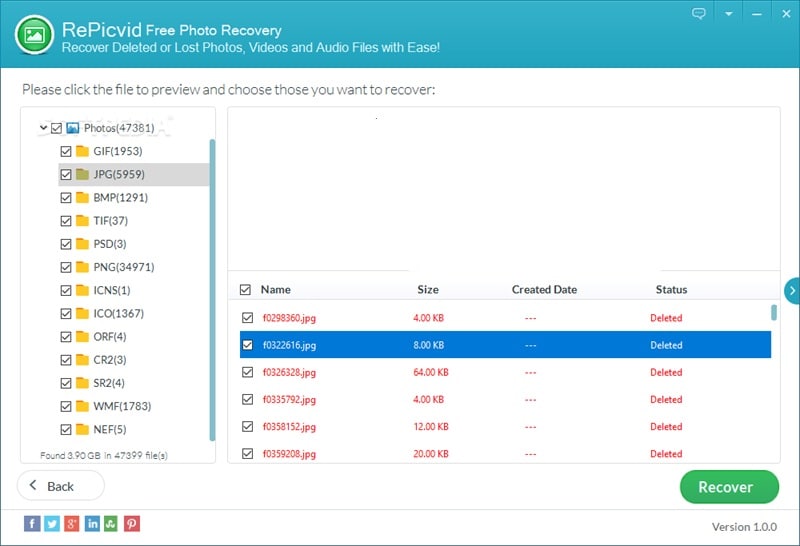
Task: Click the JPG folder icon
Action: [x=82, y=174]
